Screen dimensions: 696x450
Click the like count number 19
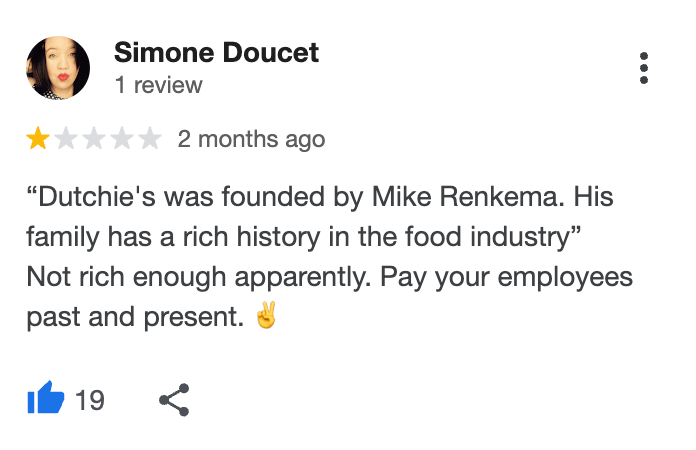click(x=90, y=400)
